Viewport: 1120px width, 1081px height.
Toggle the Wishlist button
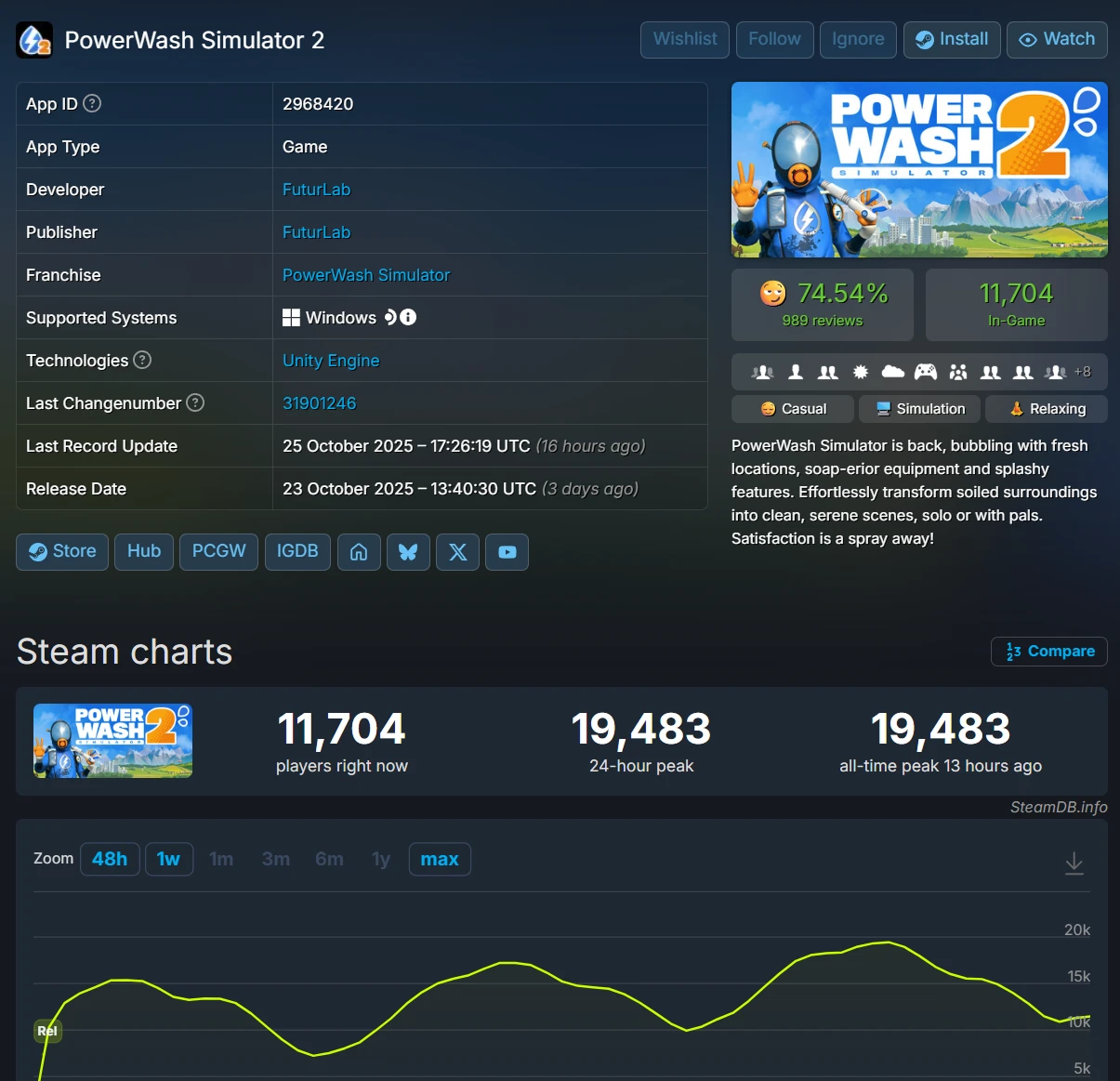pos(685,40)
